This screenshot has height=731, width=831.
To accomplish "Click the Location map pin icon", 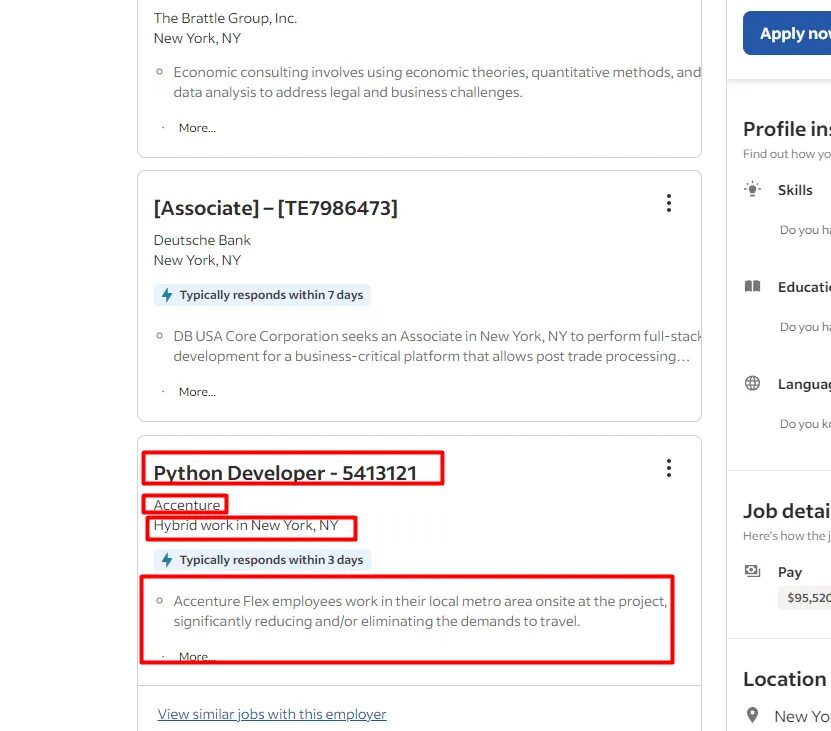I will coord(752,715).
